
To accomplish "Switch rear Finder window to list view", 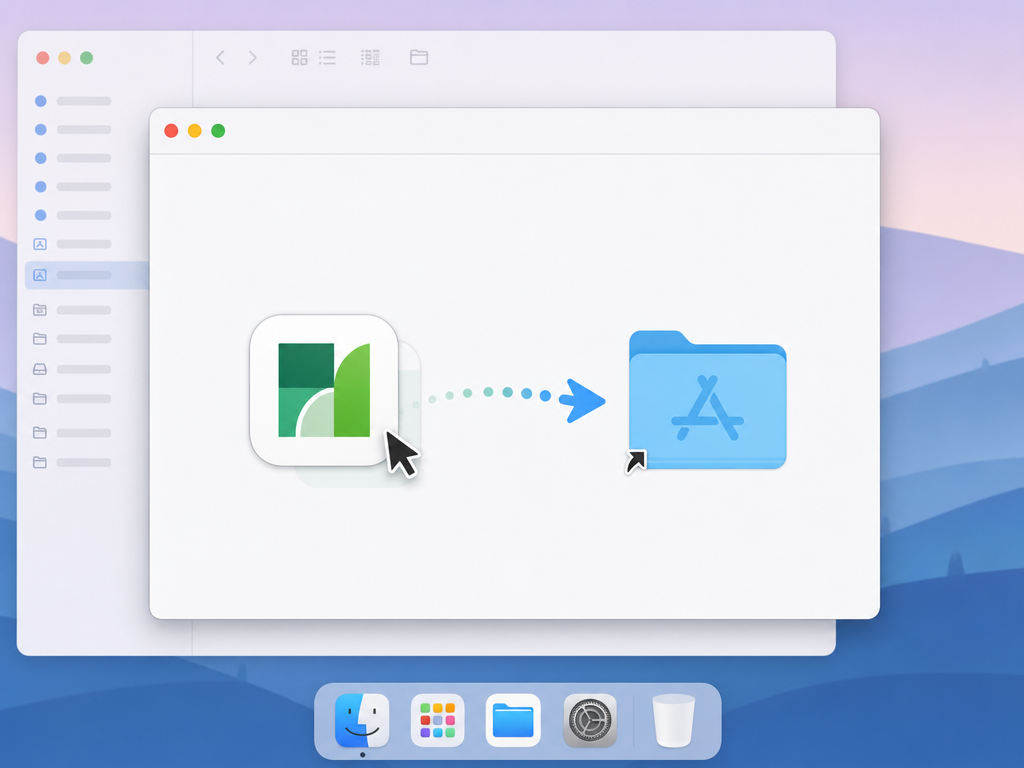I will (x=327, y=57).
